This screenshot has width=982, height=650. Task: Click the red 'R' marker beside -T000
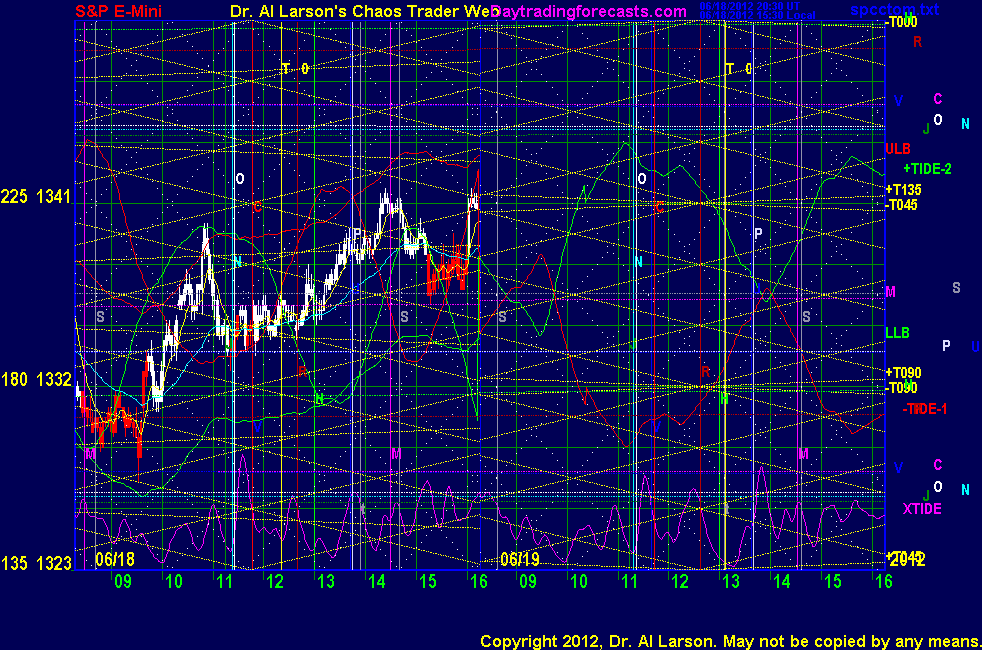pos(917,42)
